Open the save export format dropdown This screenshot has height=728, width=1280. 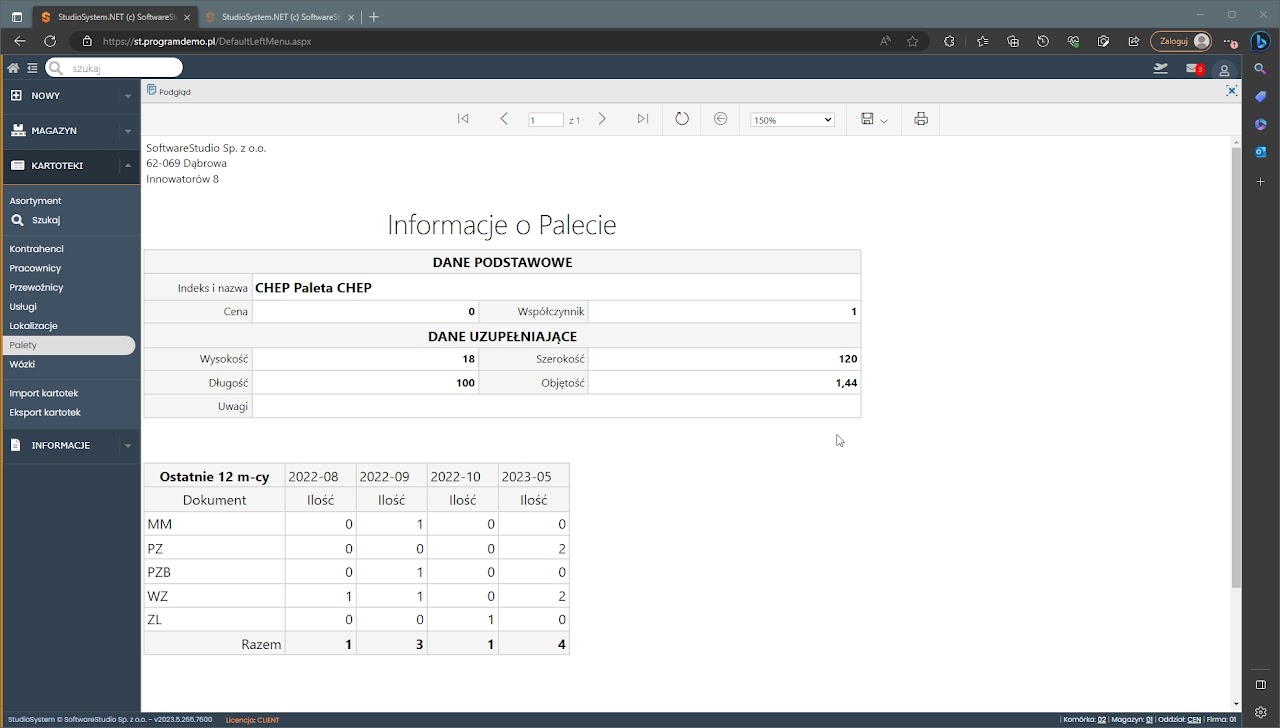click(874, 120)
